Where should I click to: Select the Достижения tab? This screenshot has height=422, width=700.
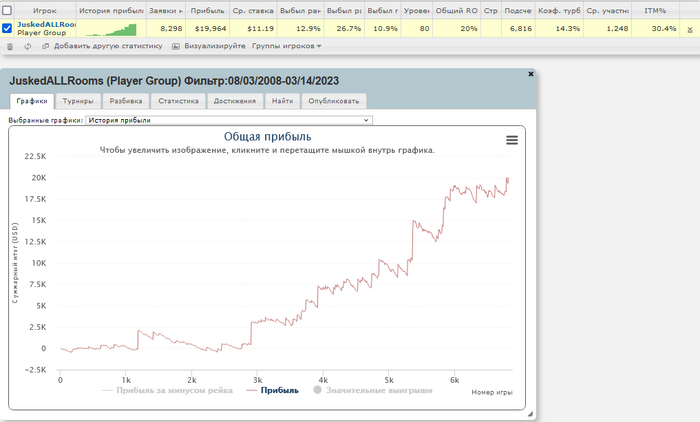pos(235,101)
